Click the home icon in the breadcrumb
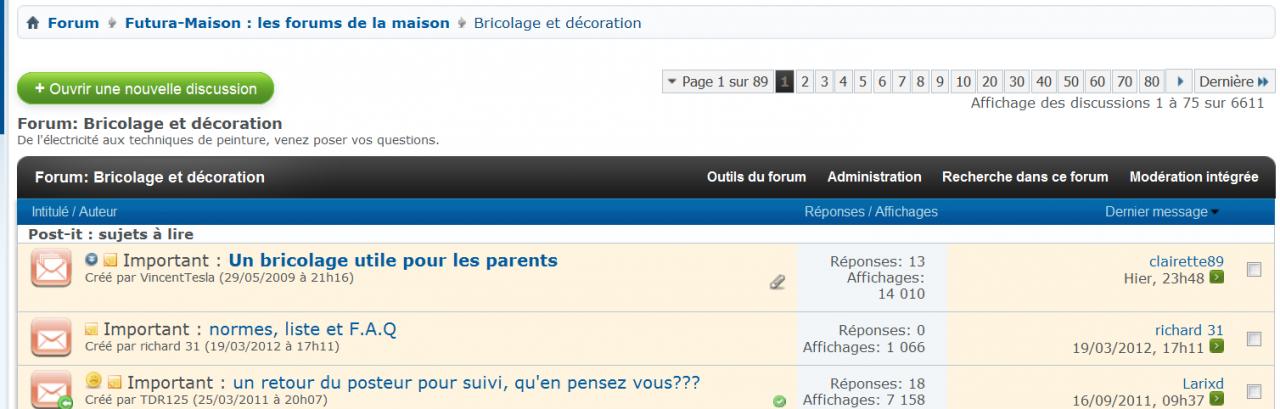The image size is (1280, 409). (33, 23)
